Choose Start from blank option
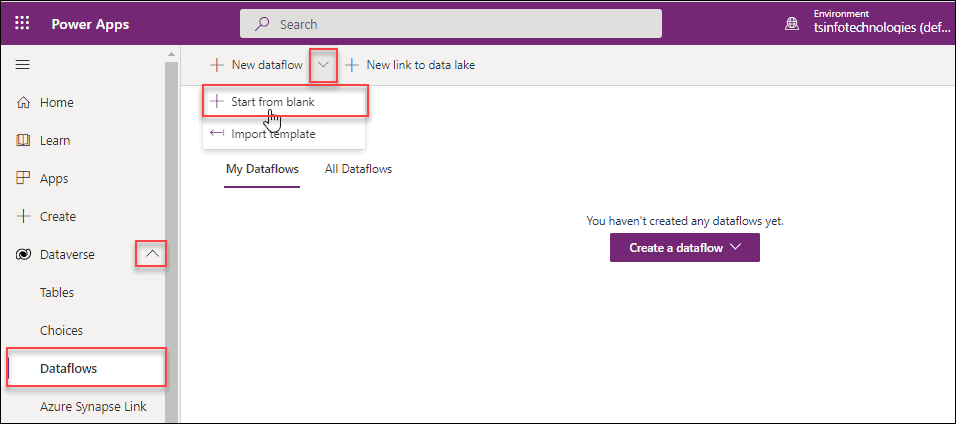Viewport: 956px width, 424px height. coord(285,102)
